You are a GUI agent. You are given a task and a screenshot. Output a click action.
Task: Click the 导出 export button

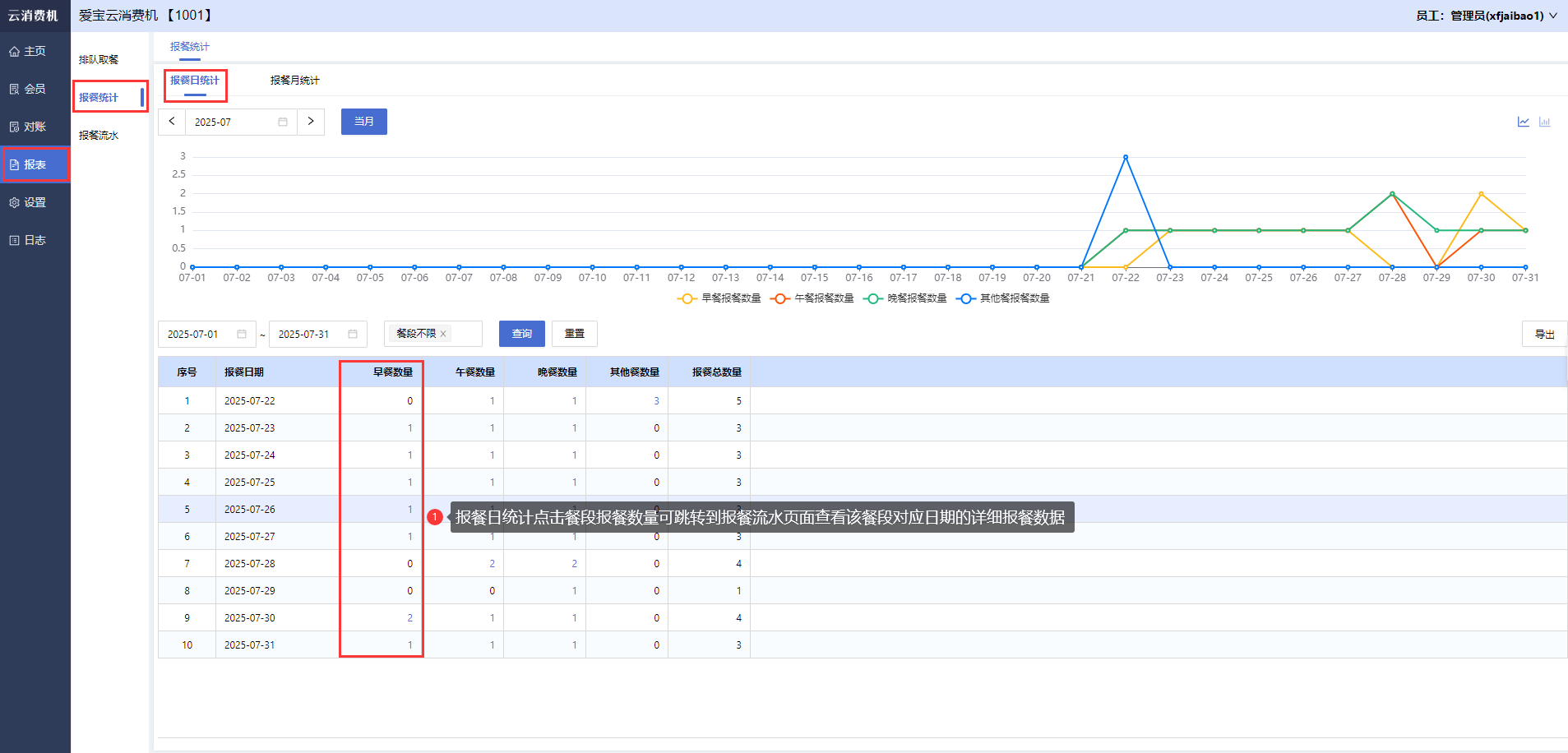pyautogui.click(x=1544, y=335)
